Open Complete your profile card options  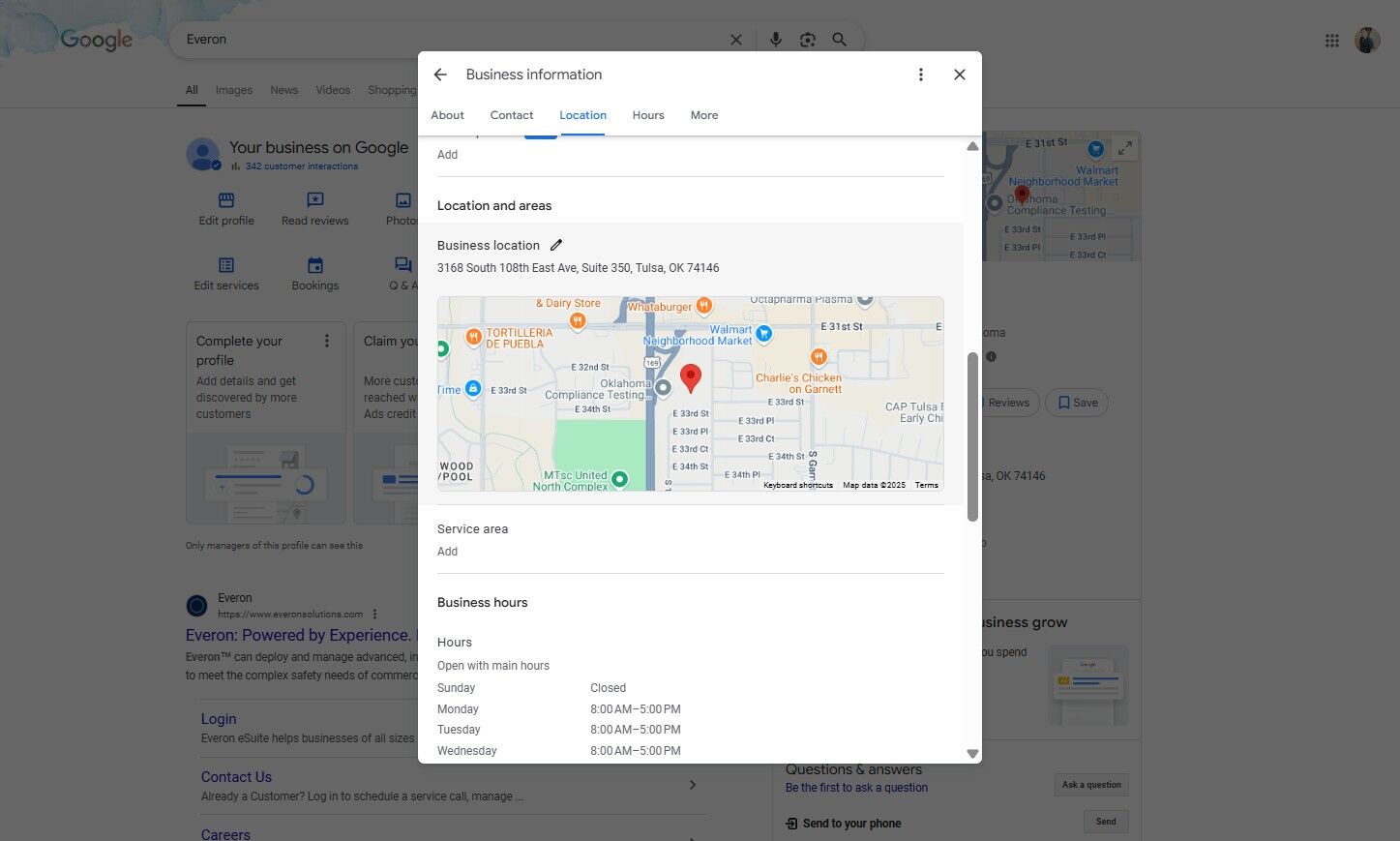[x=327, y=341]
